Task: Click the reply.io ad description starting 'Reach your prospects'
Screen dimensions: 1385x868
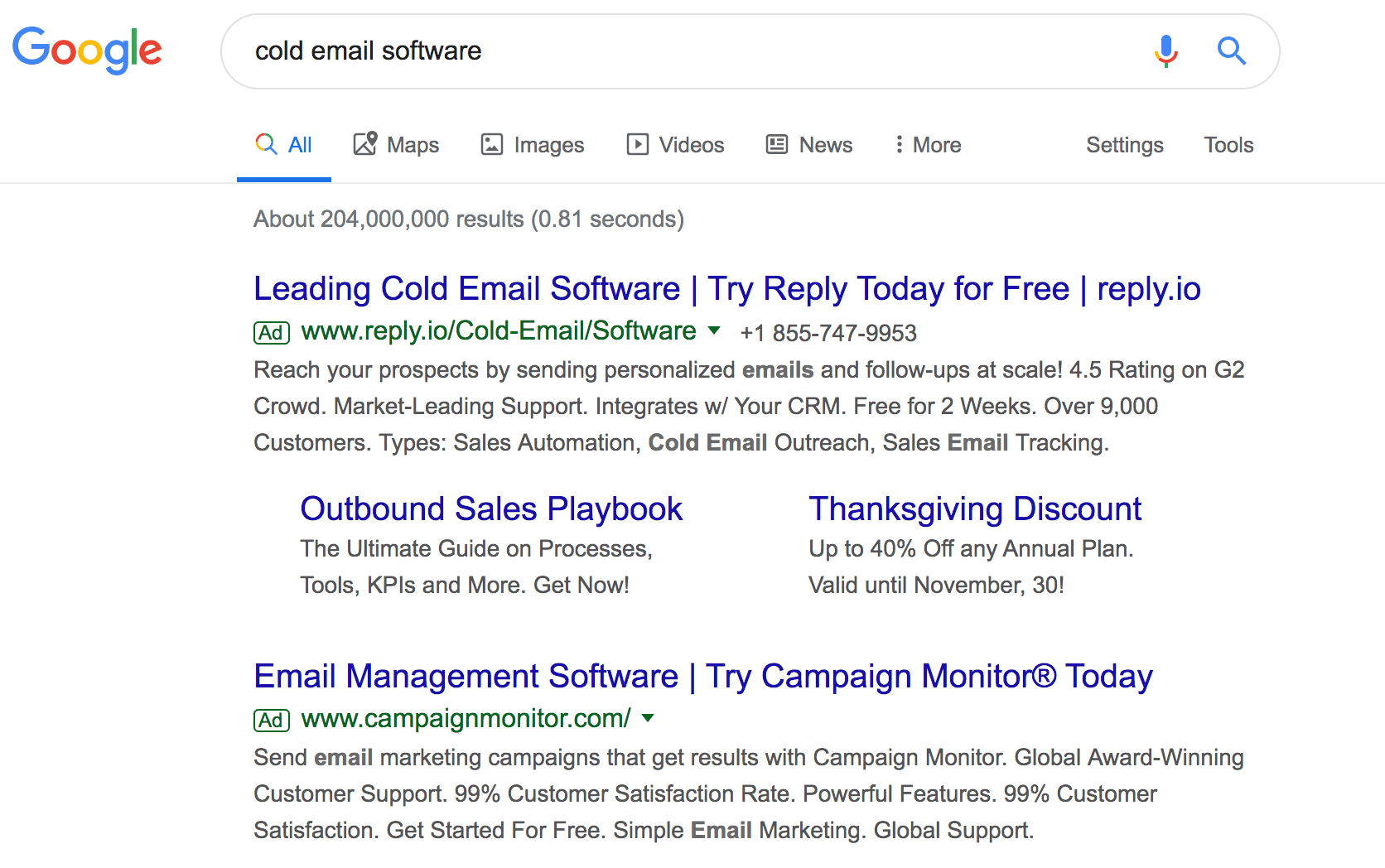Action: coord(749,407)
